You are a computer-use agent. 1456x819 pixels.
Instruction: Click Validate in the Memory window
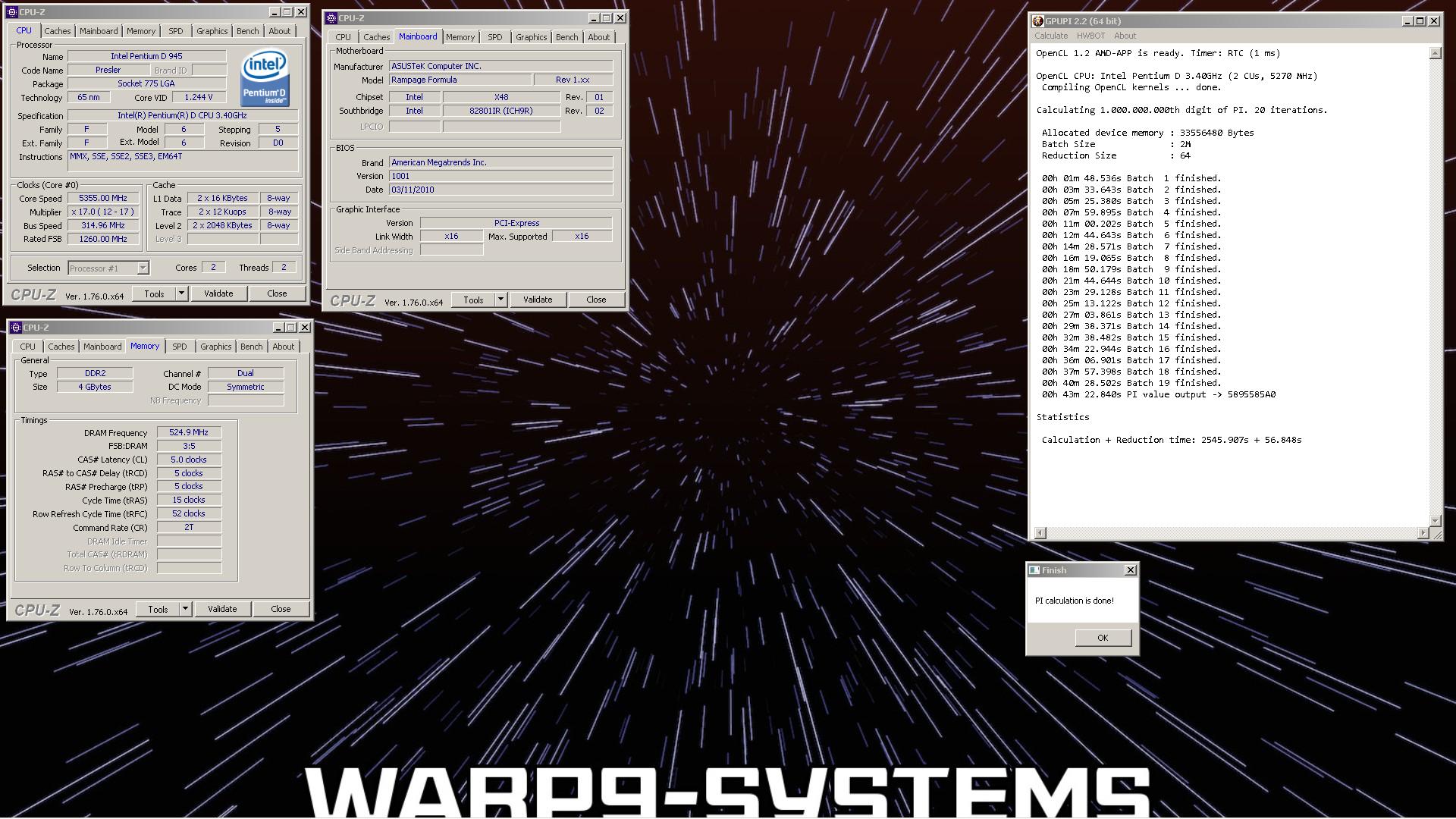(x=222, y=609)
